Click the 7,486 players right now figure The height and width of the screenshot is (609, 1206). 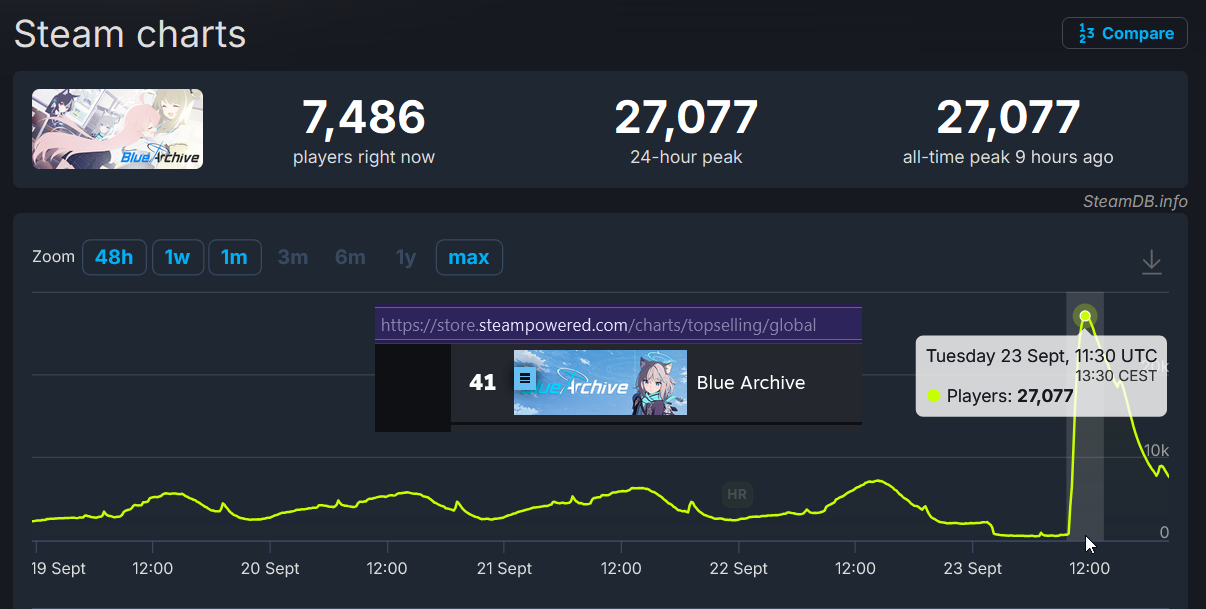click(x=364, y=118)
